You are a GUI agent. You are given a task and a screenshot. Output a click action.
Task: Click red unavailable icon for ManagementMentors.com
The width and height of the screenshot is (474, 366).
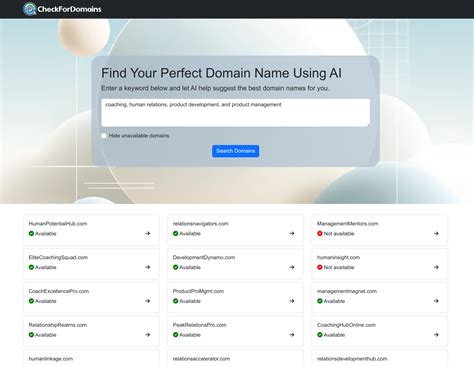pos(320,233)
